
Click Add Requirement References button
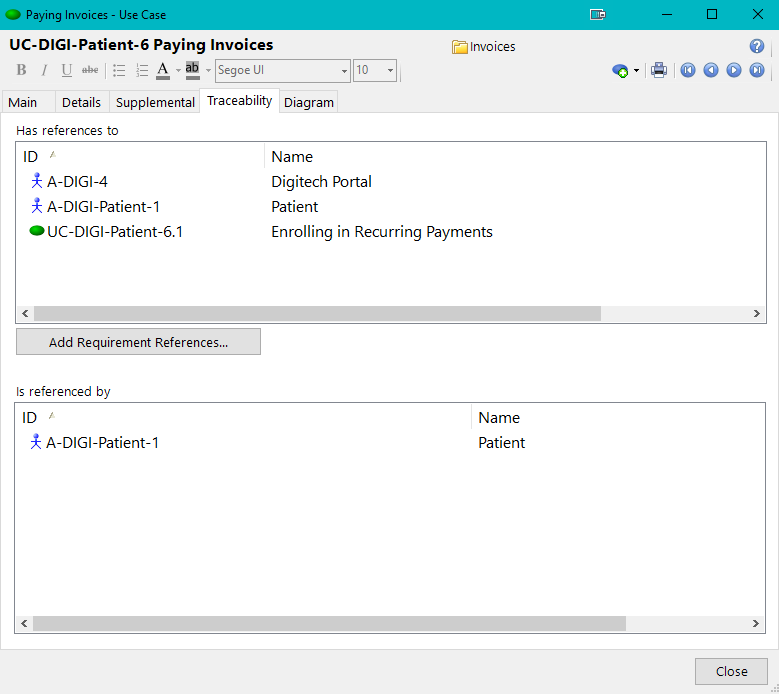pos(138,342)
